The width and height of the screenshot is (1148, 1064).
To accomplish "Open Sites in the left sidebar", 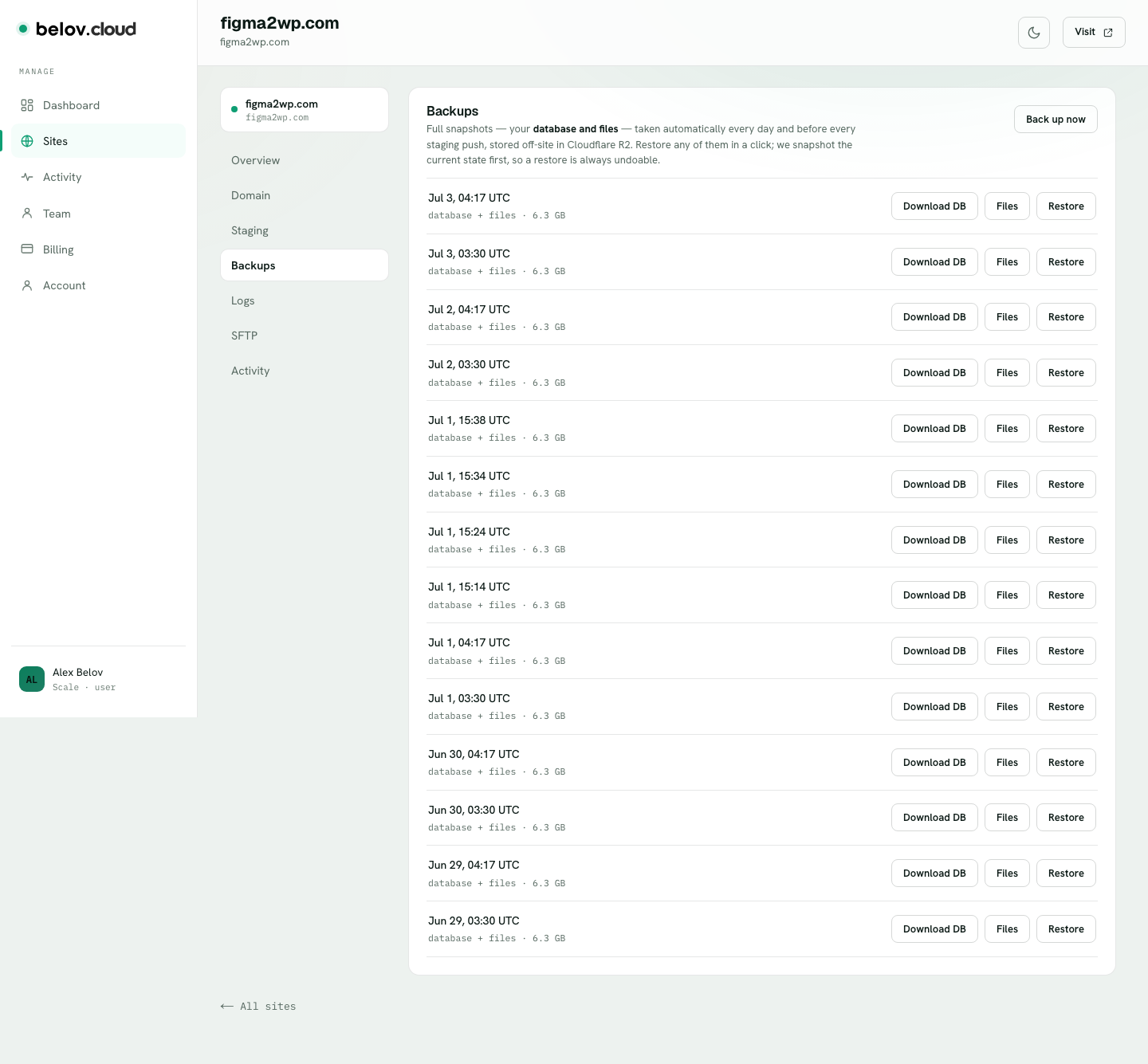I will tap(98, 141).
